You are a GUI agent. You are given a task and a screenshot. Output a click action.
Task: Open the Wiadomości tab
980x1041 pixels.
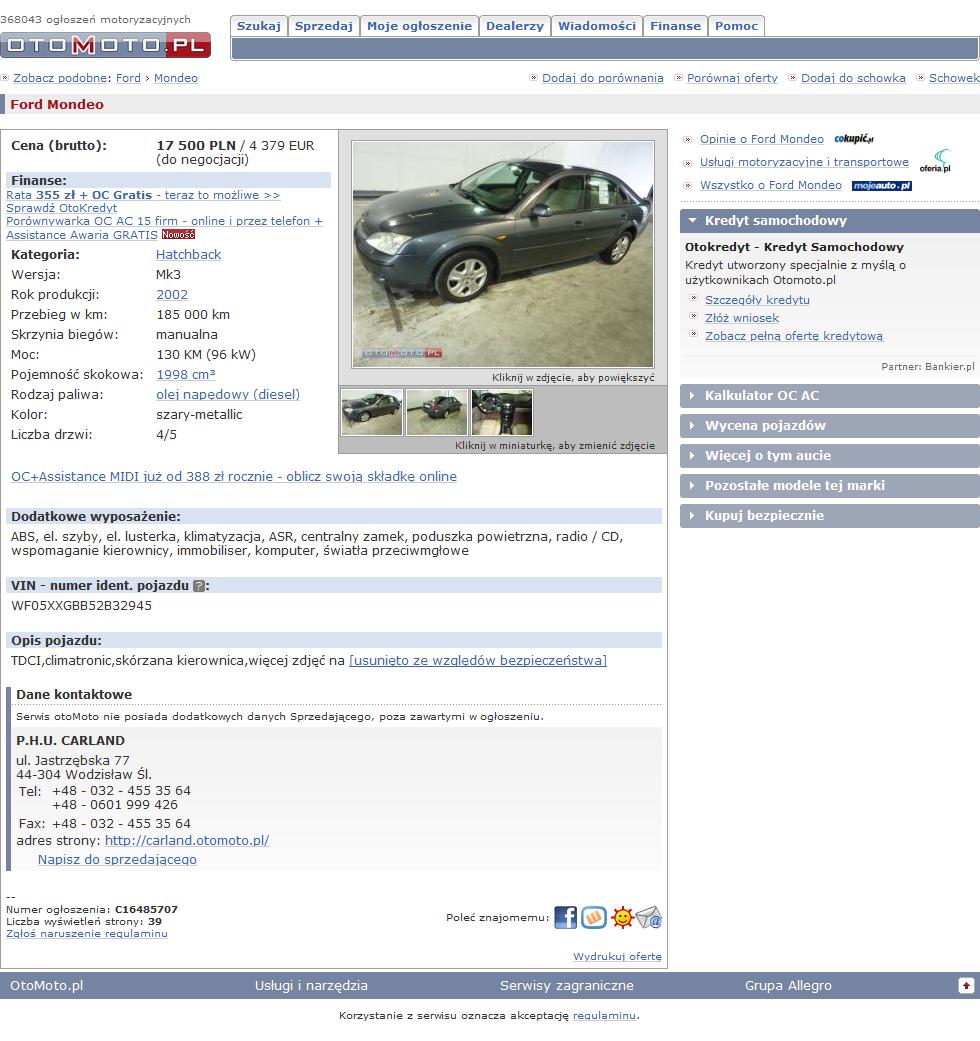click(x=597, y=26)
